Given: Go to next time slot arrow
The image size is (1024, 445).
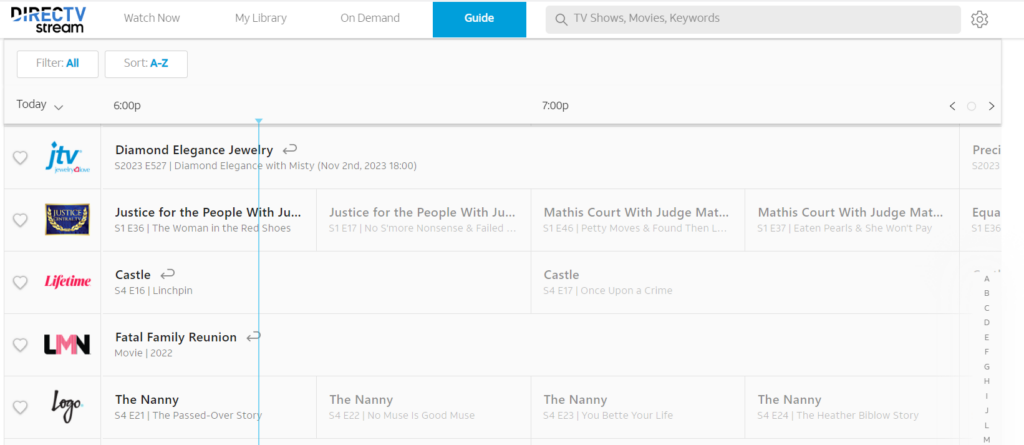Looking at the screenshot, I should pyautogui.click(x=991, y=106).
